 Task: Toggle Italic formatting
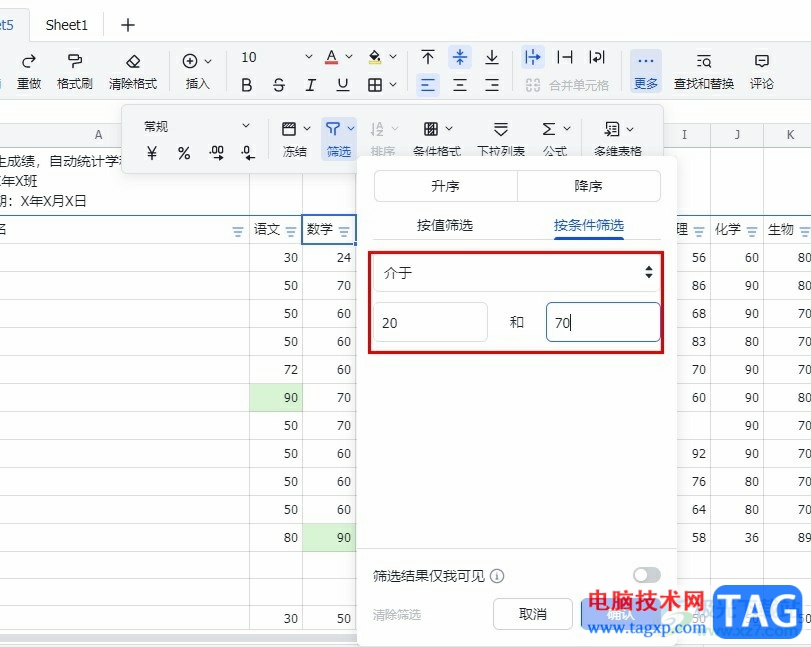click(310, 85)
